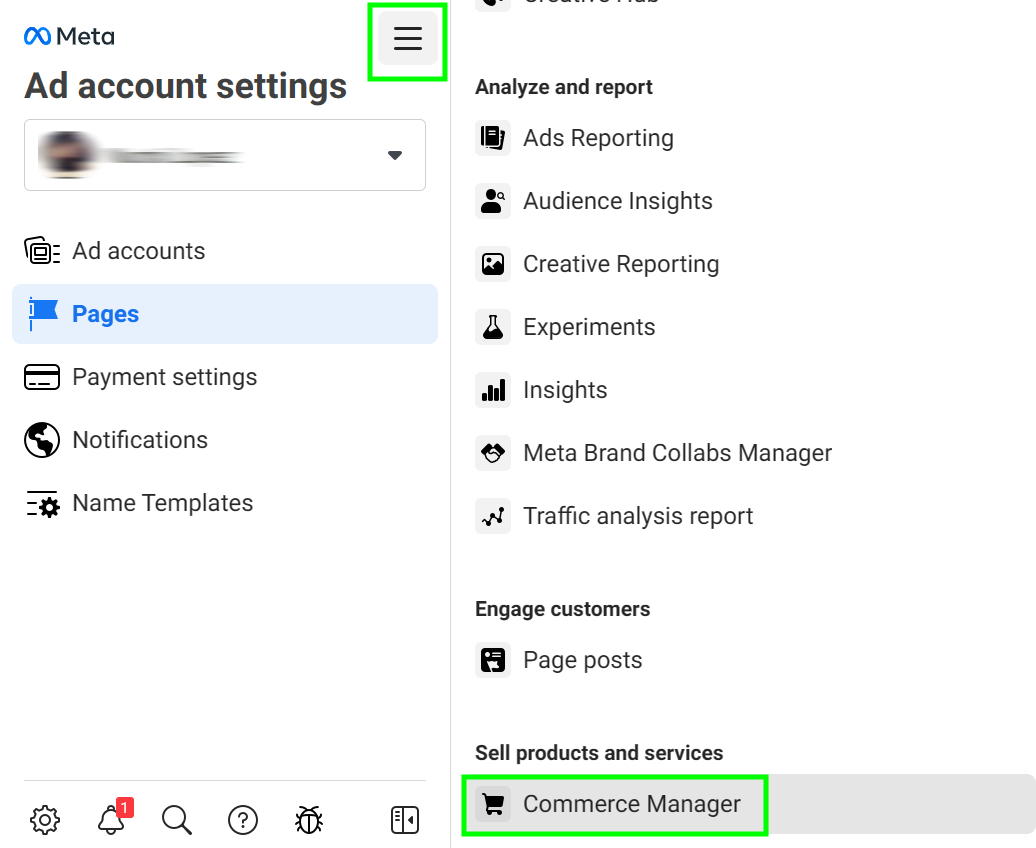Click the blurred account avatar thumbnail
Image resolution: width=1036 pixels, height=848 pixels.
66,155
